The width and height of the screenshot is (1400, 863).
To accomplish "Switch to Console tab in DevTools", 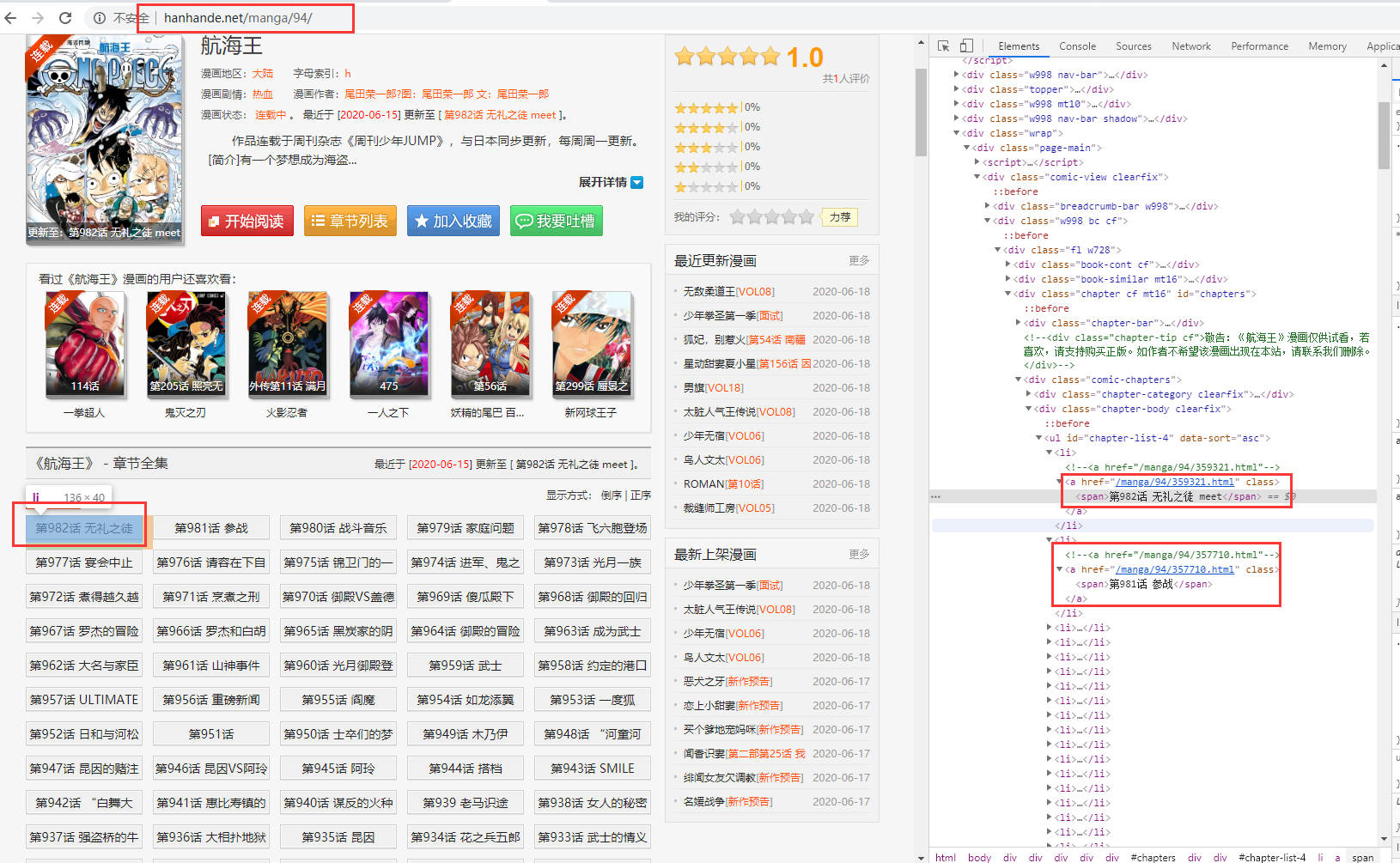I will [x=1077, y=46].
